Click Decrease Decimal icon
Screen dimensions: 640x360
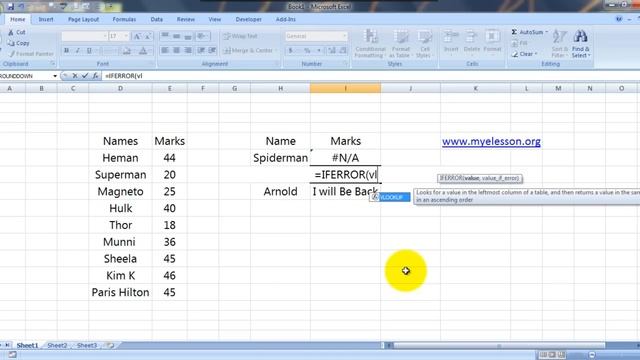tap(343, 51)
